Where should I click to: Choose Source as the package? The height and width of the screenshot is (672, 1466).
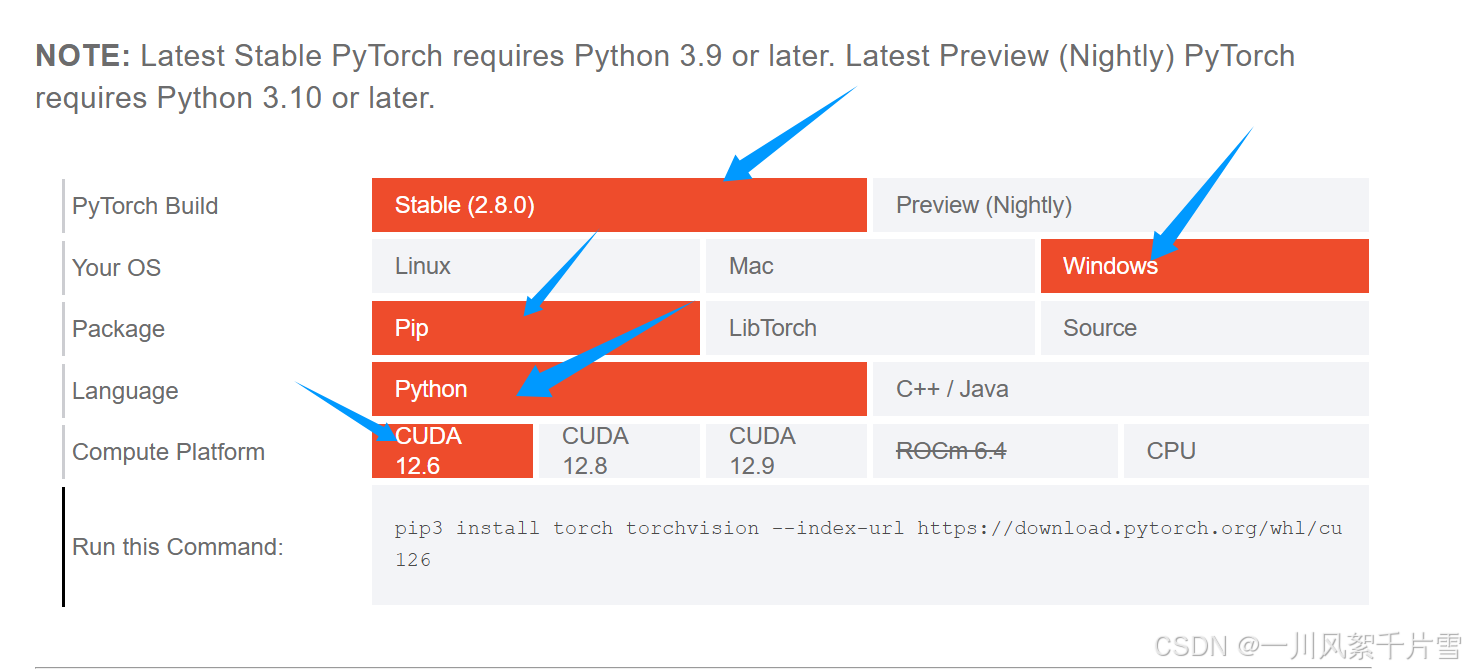point(1204,328)
